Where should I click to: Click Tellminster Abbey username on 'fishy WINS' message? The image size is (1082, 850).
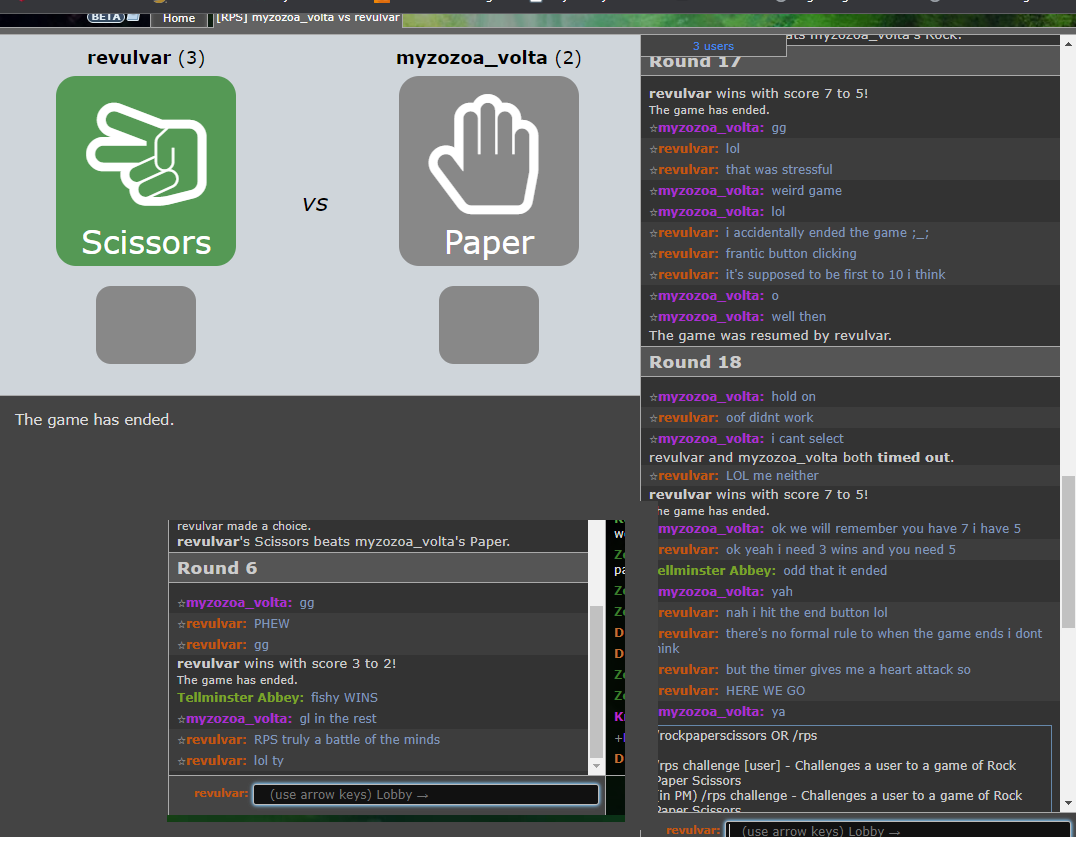(x=239, y=698)
